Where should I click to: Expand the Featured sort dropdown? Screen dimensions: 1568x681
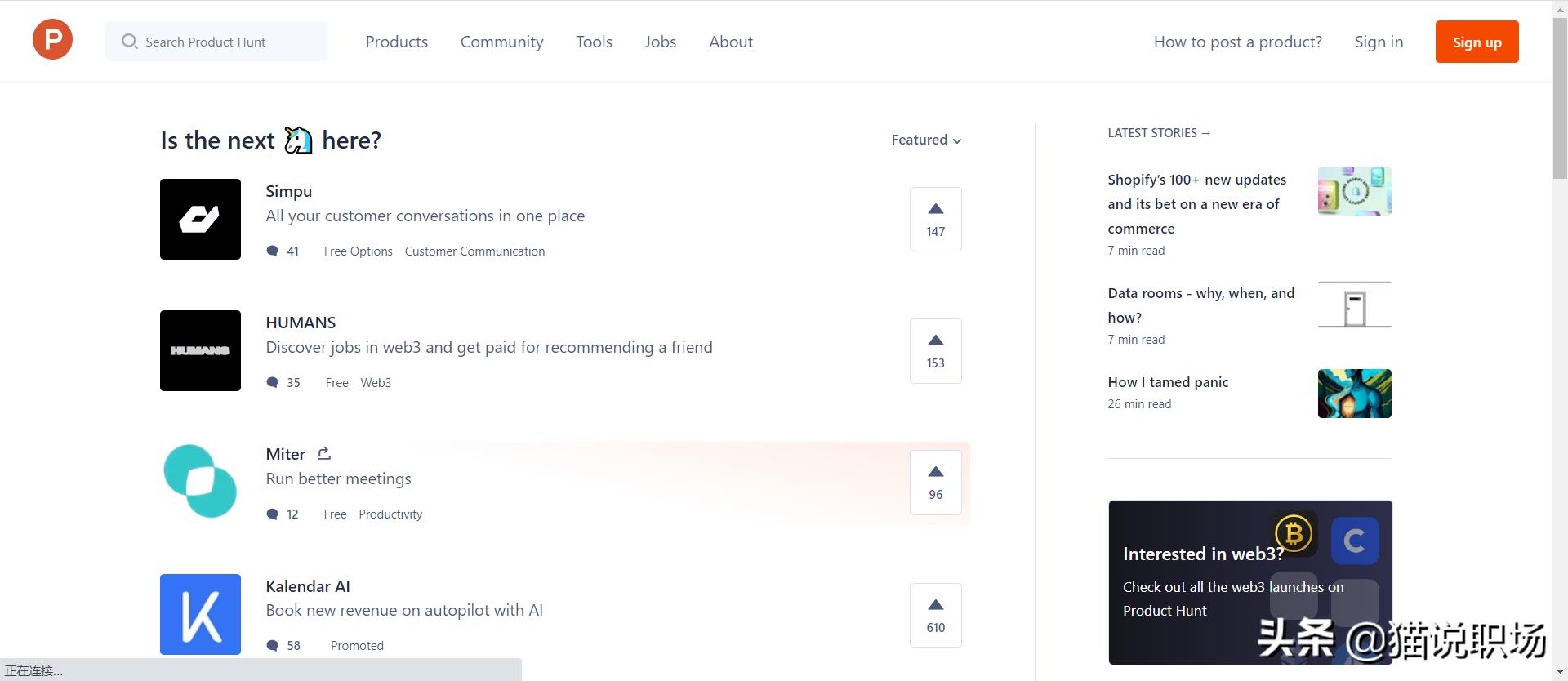[x=926, y=140]
